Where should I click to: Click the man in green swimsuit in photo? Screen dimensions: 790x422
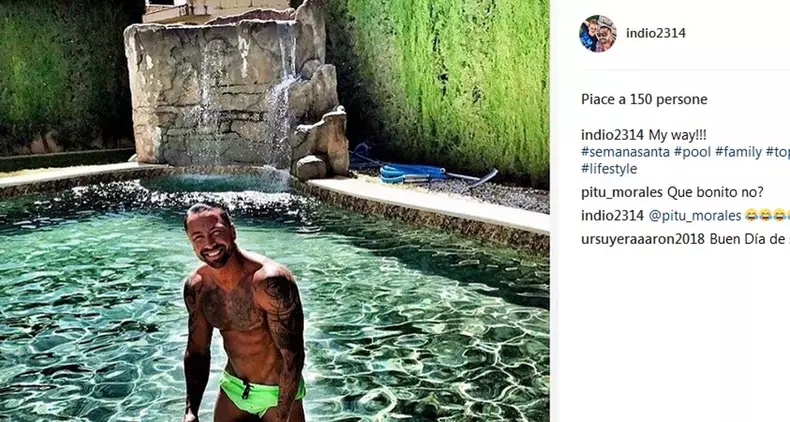coord(244,312)
